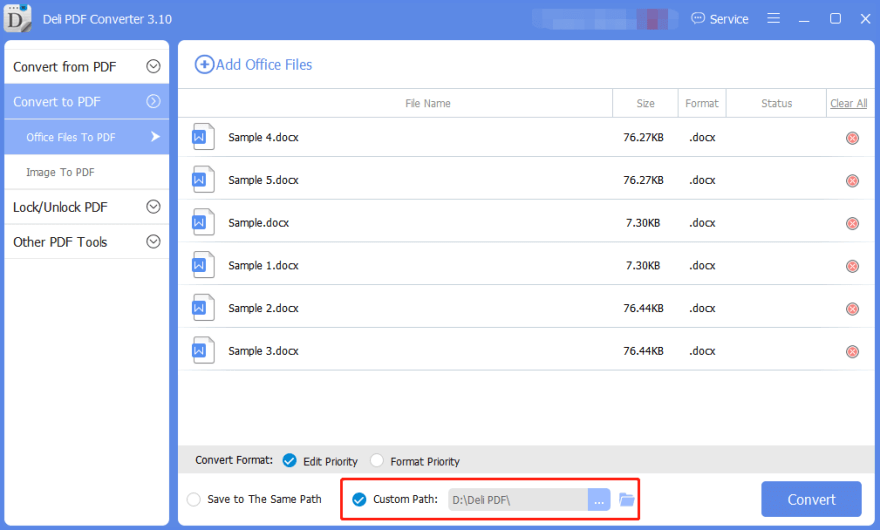Open the hamburger menu icon
This screenshot has width=880, height=530.
coord(773,19)
